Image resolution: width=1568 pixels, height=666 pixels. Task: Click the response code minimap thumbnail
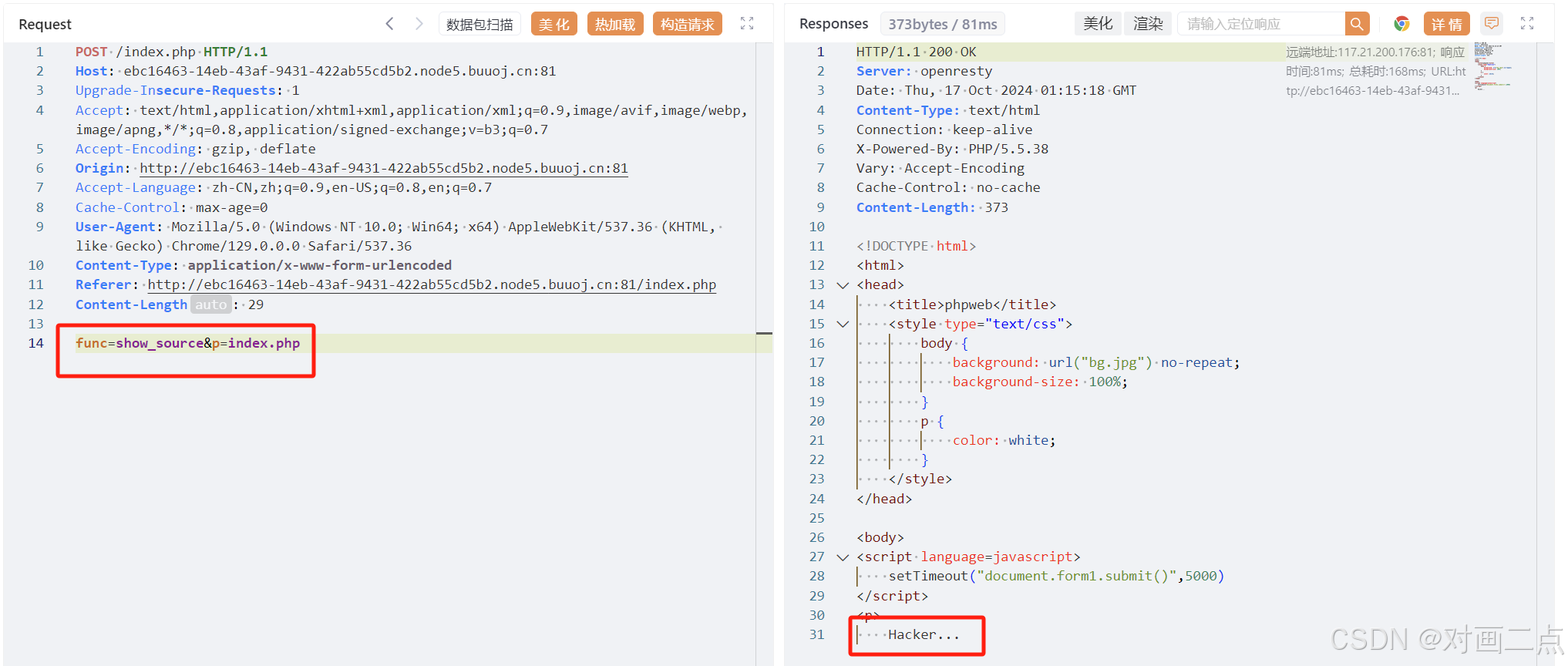(x=1492, y=66)
